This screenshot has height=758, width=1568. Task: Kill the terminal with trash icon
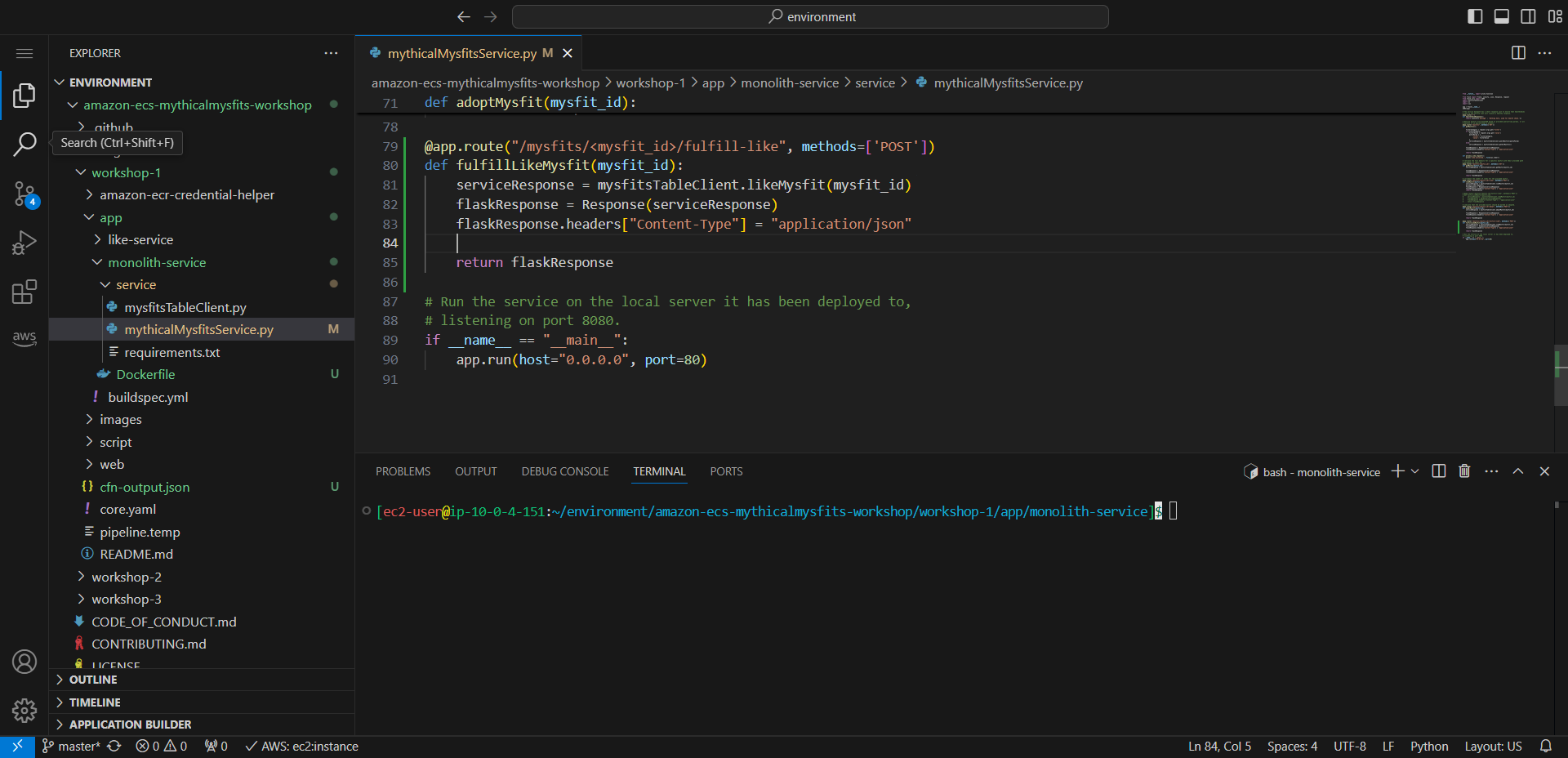[1464, 471]
